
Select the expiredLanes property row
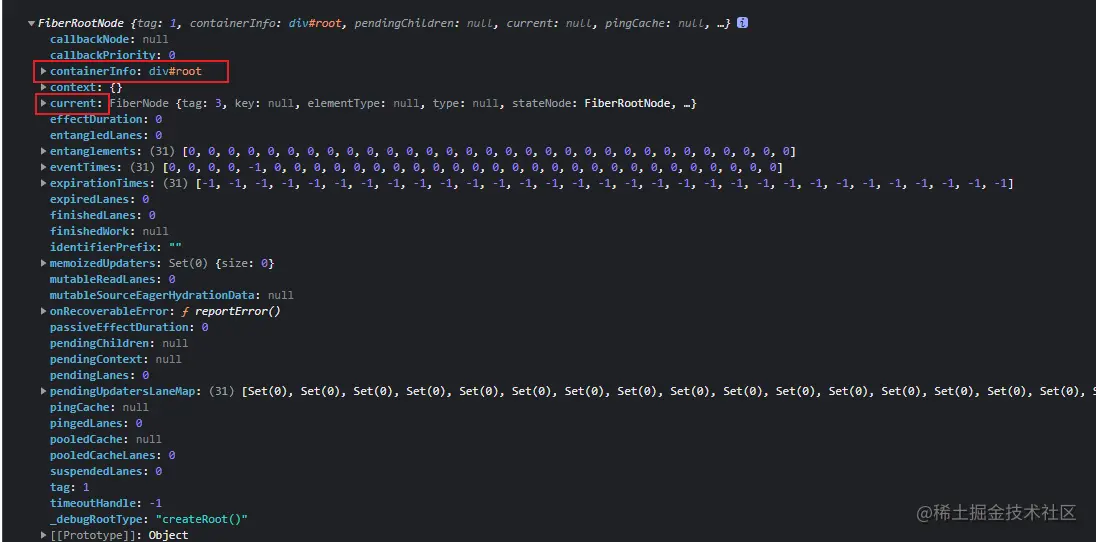coord(99,199)
